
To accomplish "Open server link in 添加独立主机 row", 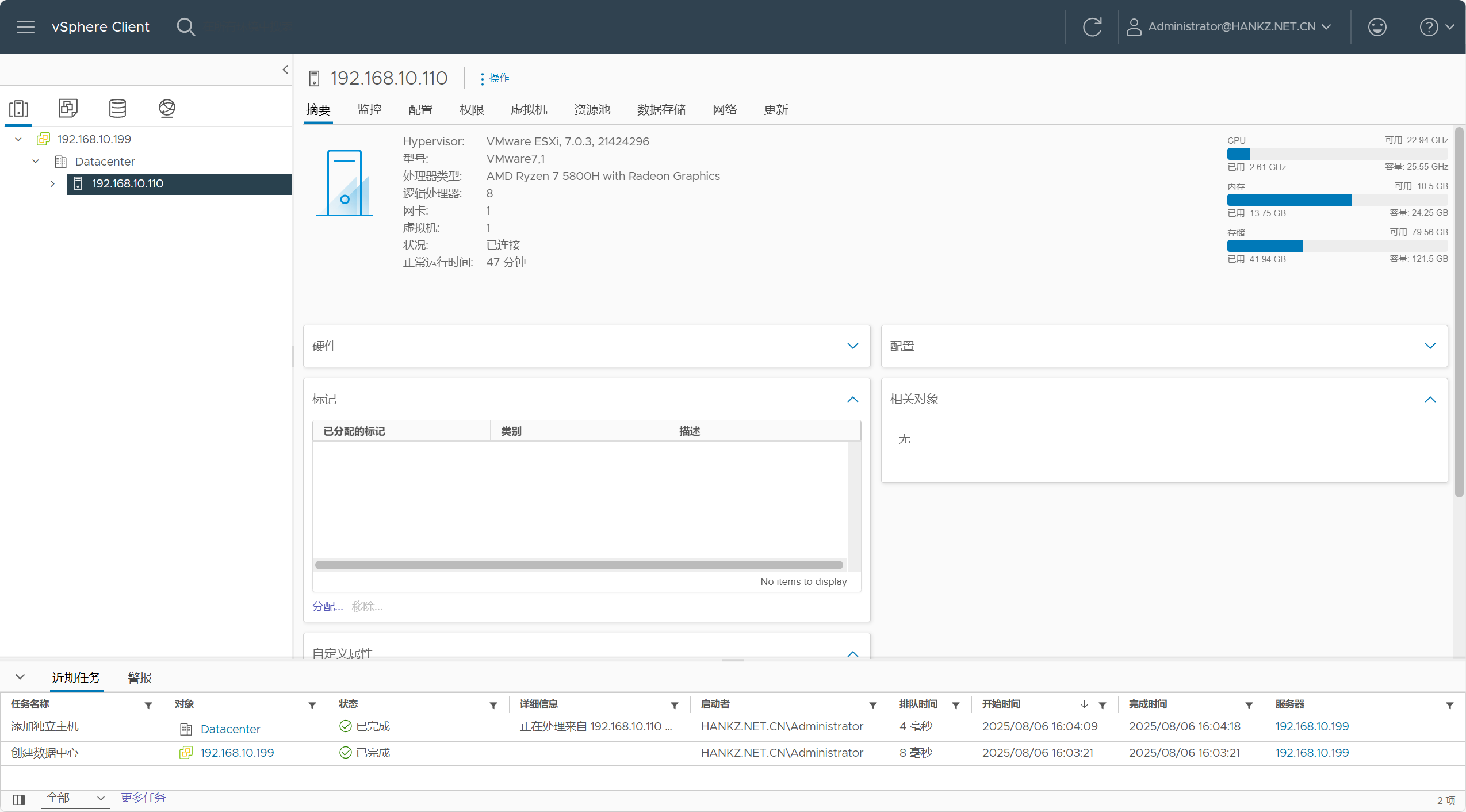I will point(1312,726).
